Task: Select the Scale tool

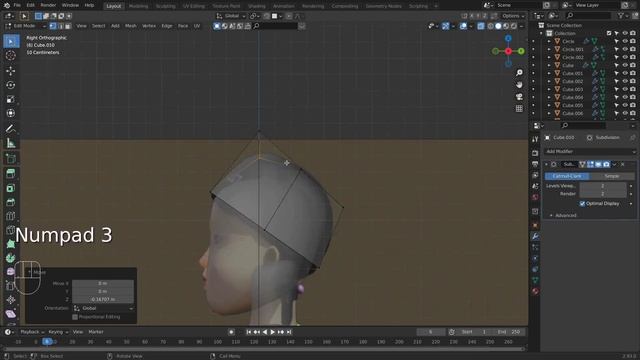Action: tap(11, 99)
